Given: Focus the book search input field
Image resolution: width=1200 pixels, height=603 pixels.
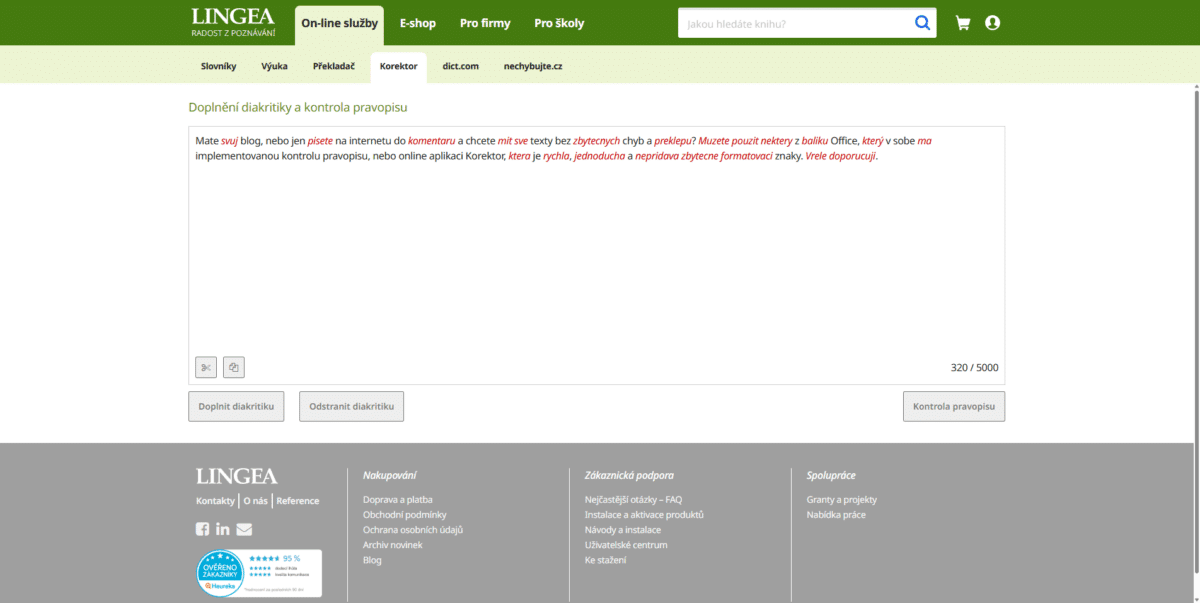Looking at the screenshot, I should (x=795, y=23).
